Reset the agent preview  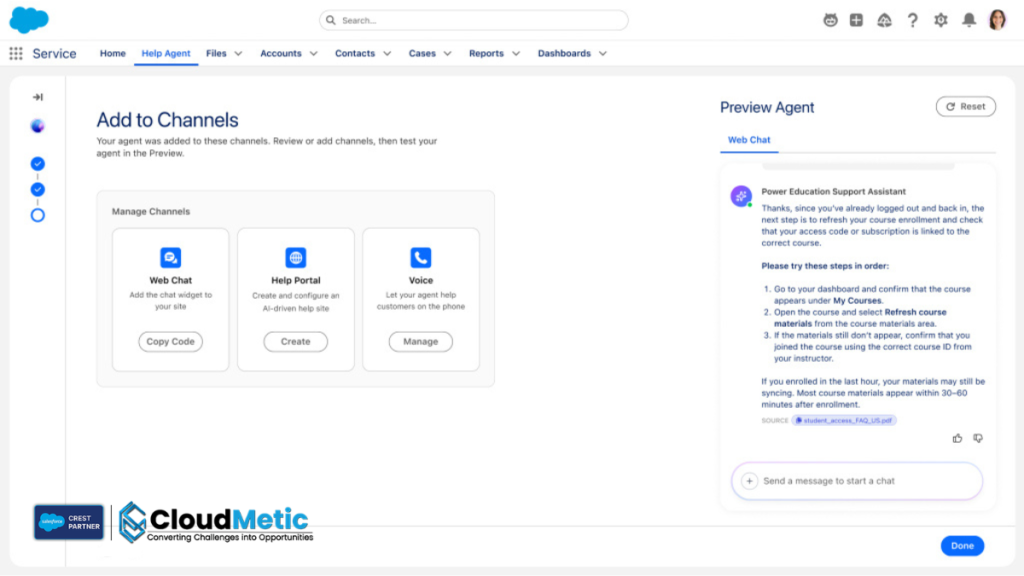tap(965, 106)
